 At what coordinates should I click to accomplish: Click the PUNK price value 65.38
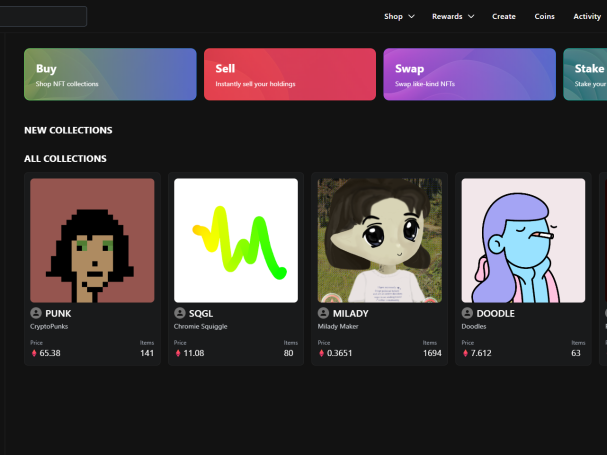click(x=50, y=353)
